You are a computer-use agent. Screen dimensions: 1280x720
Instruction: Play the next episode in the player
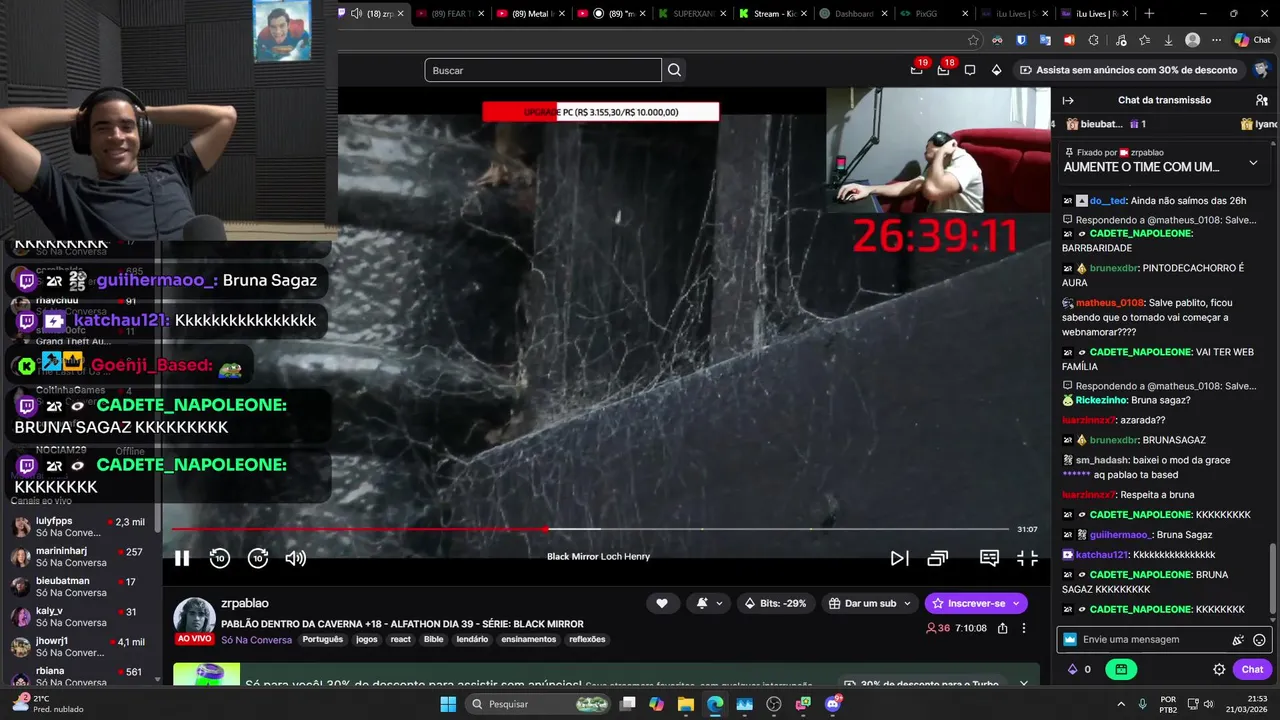(899, 558)
